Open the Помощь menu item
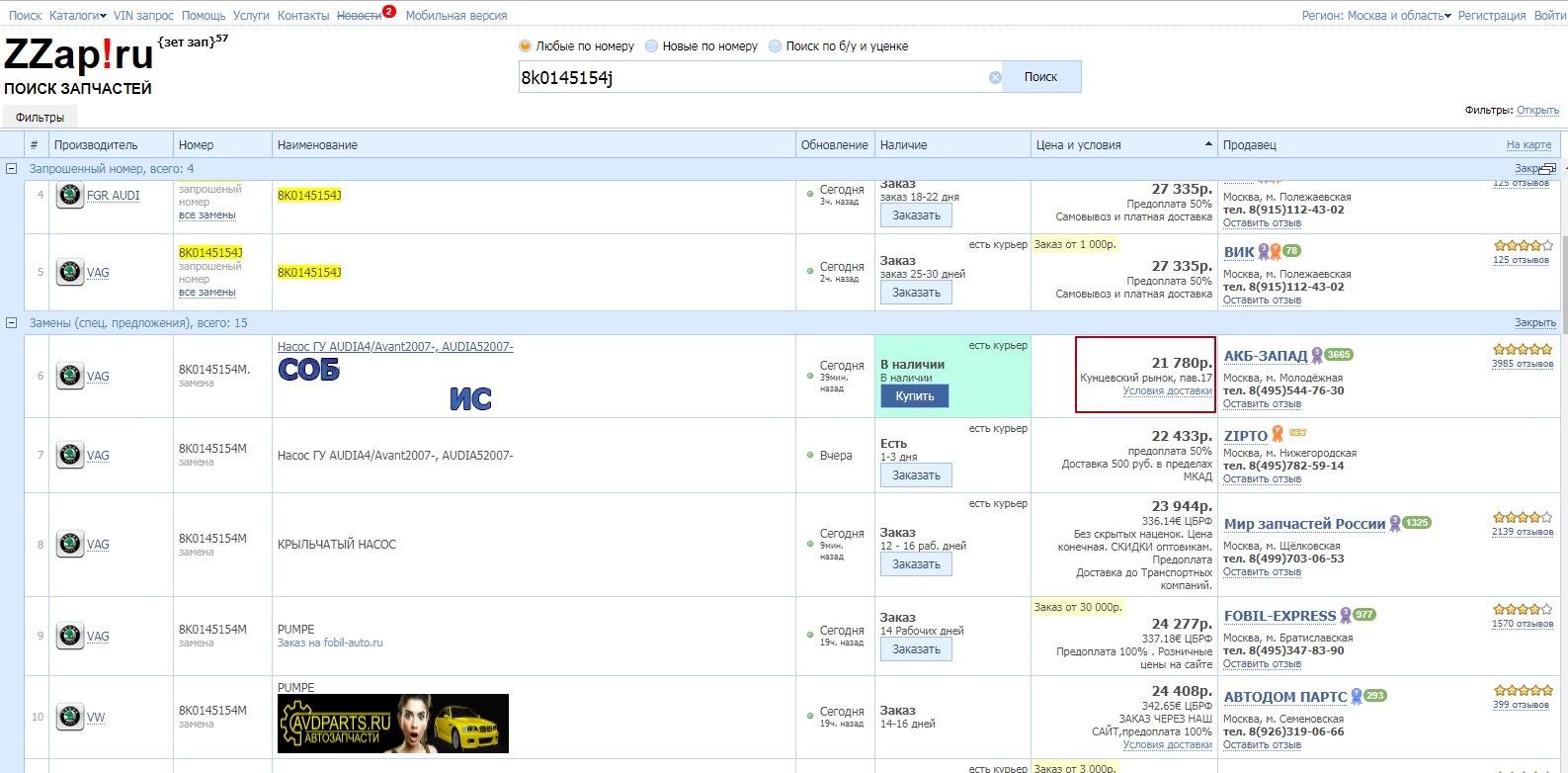This screenshot has height=773, width=1568. [x=204, y=16]
